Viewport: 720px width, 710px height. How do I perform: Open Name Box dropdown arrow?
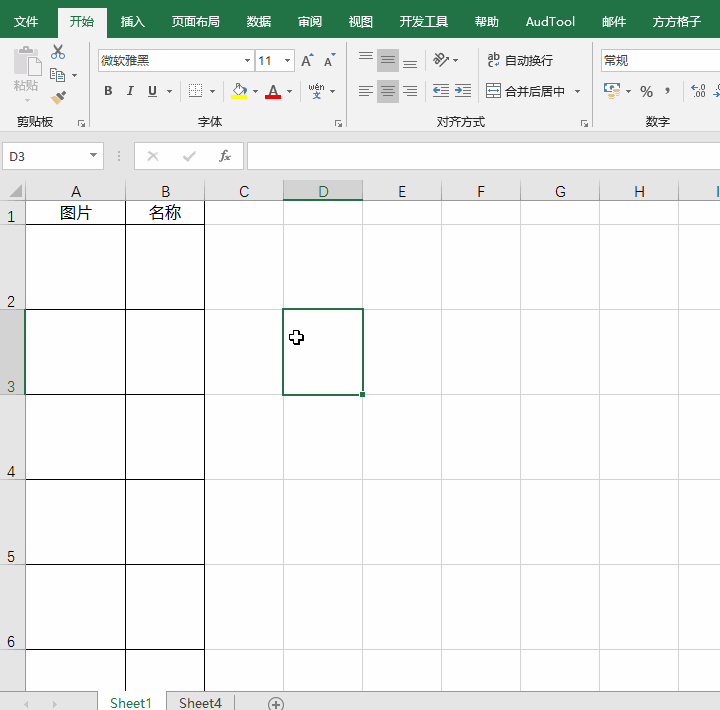click(93, 155)
